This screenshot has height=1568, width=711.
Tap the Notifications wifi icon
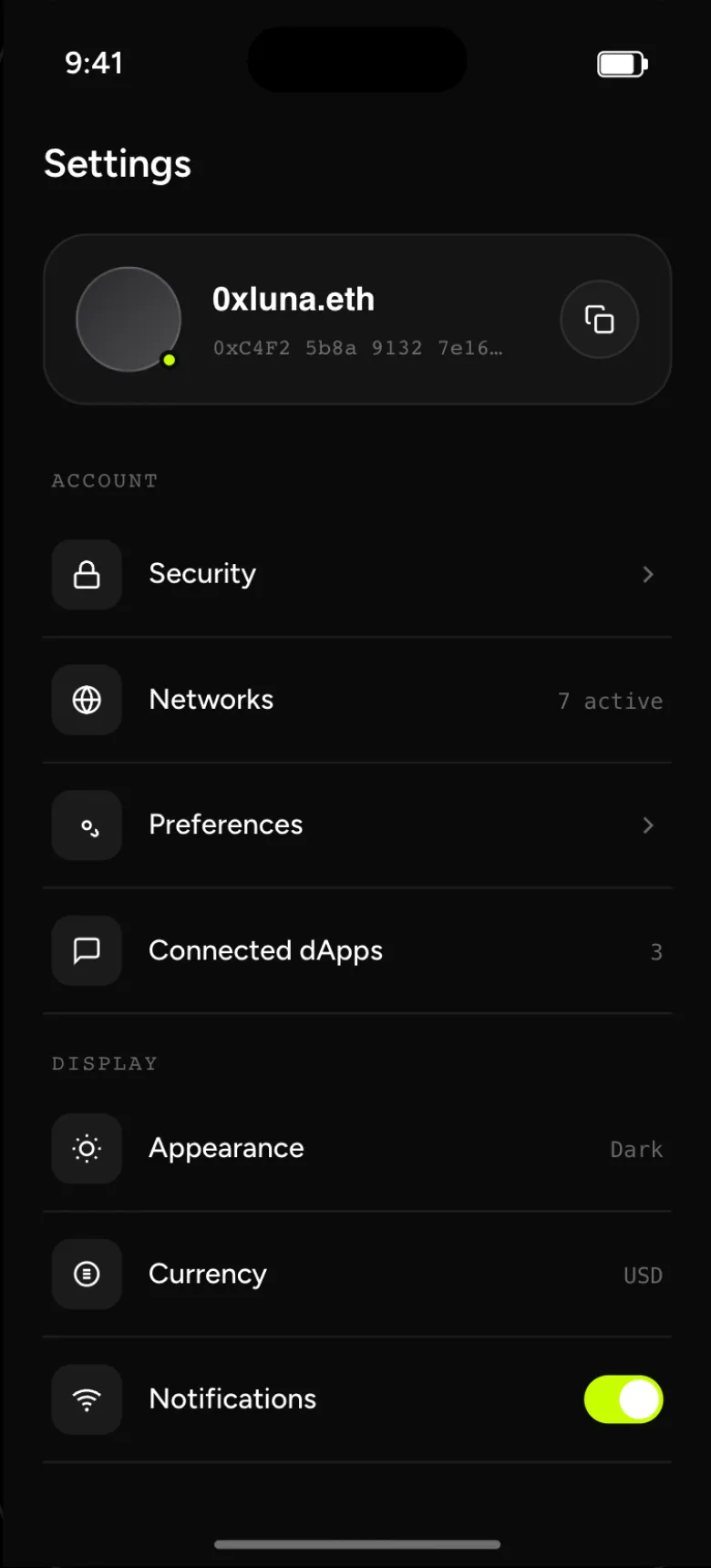click(x=87, y=1399)
